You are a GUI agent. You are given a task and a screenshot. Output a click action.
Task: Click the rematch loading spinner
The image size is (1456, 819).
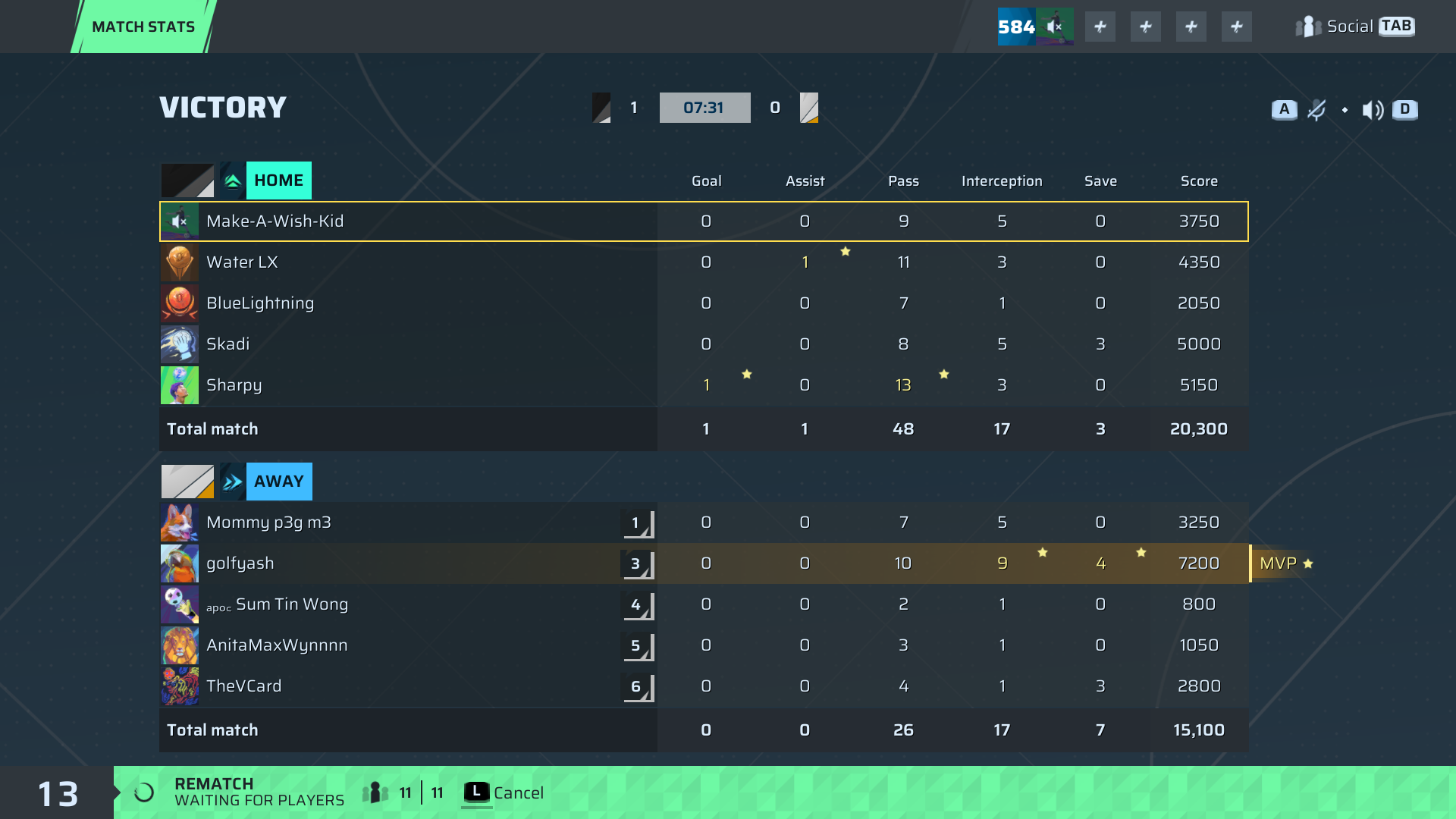(x=144, y=793)
